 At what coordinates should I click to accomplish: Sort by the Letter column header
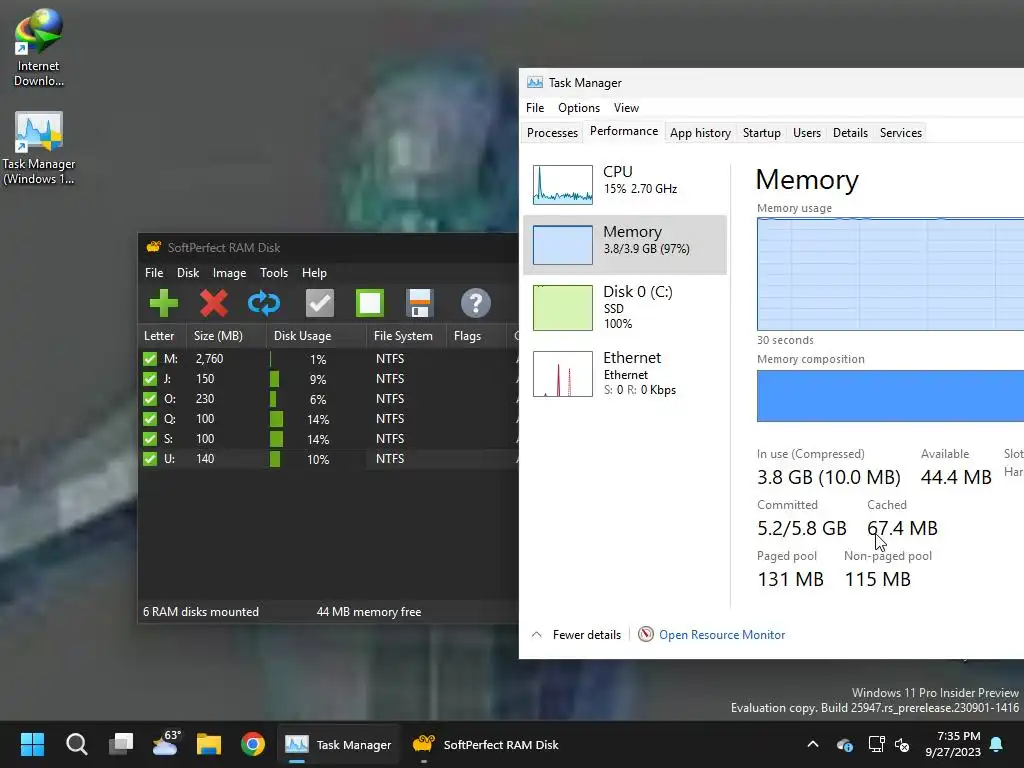click(x=162, y=336)
